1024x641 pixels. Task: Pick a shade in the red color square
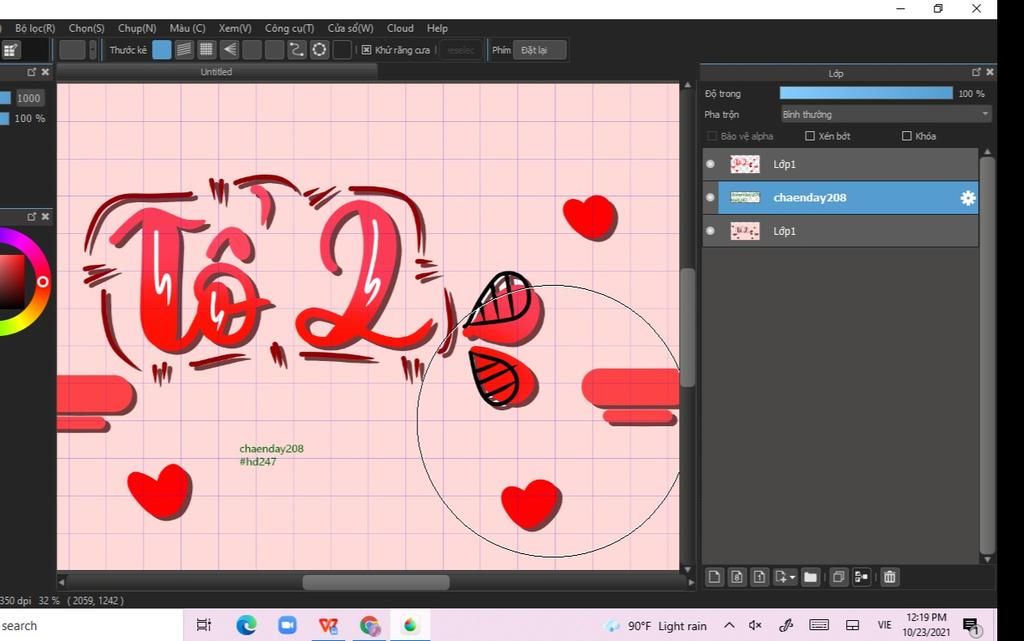coord(12,281)
